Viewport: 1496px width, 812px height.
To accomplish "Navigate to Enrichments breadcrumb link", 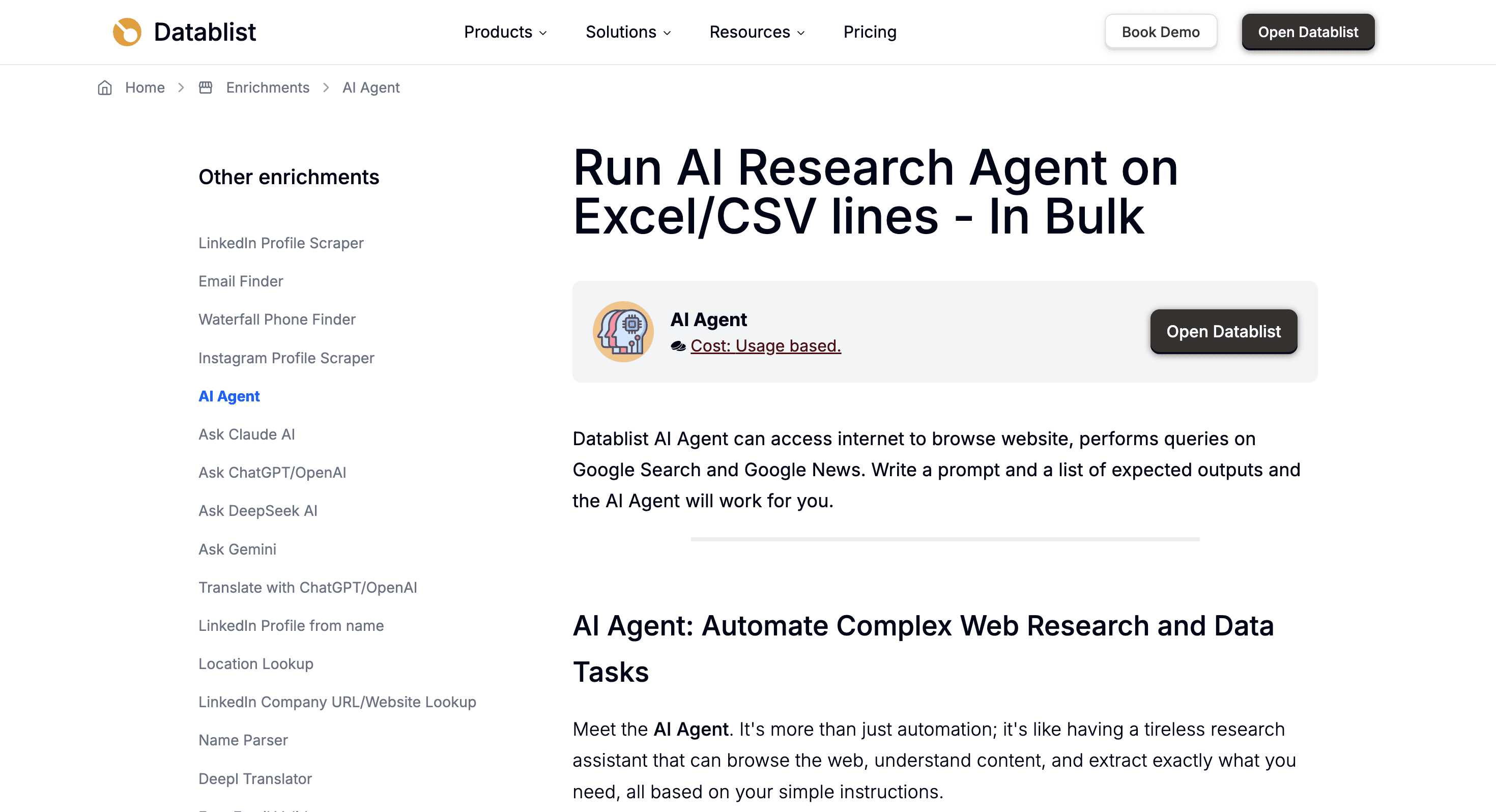I will [x=267, y=88].
